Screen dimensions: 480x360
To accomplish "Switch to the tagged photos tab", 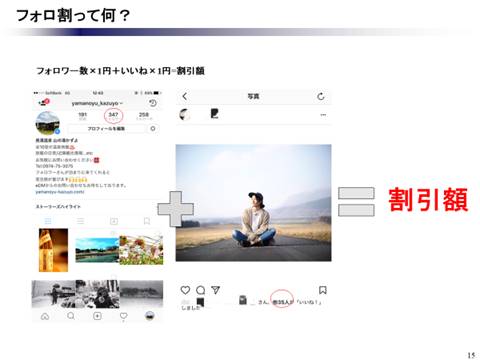I will [x=114, y=221].
